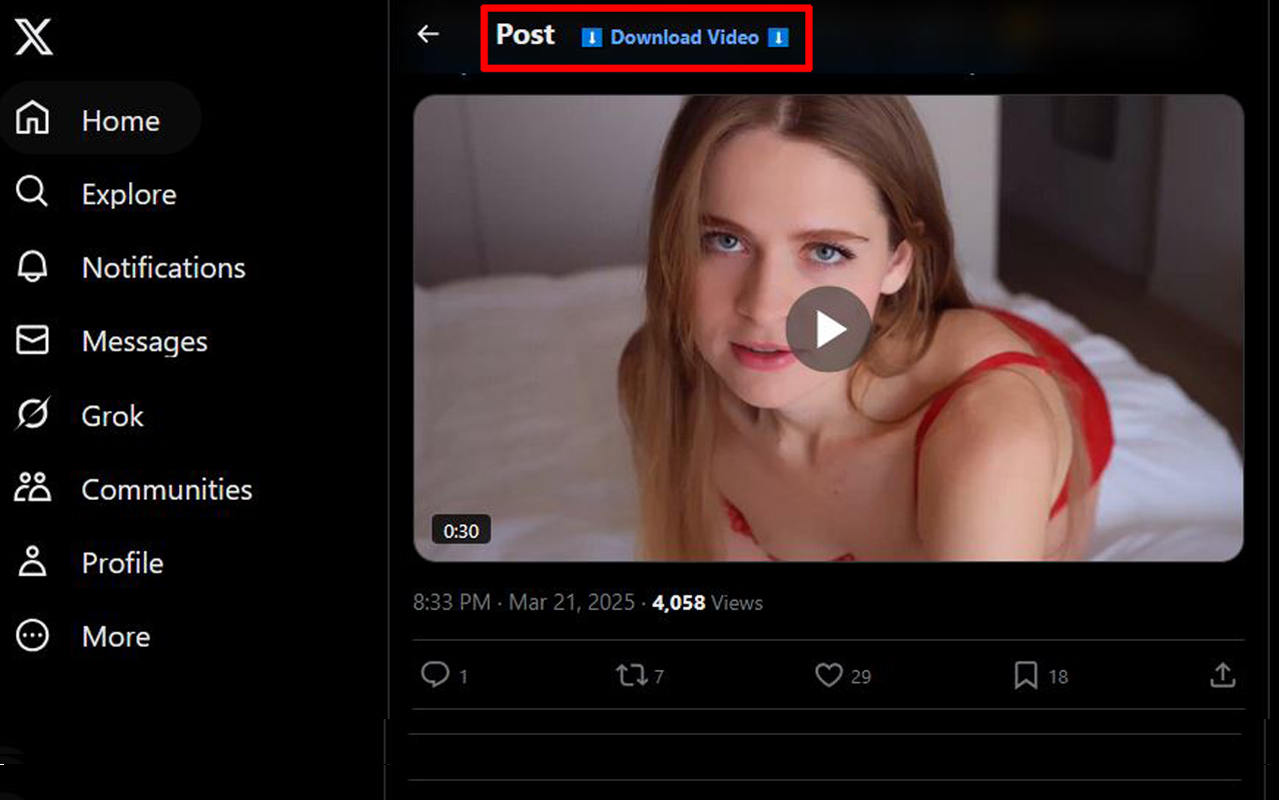
Task: Repost the video post
Action: (634, 675)
